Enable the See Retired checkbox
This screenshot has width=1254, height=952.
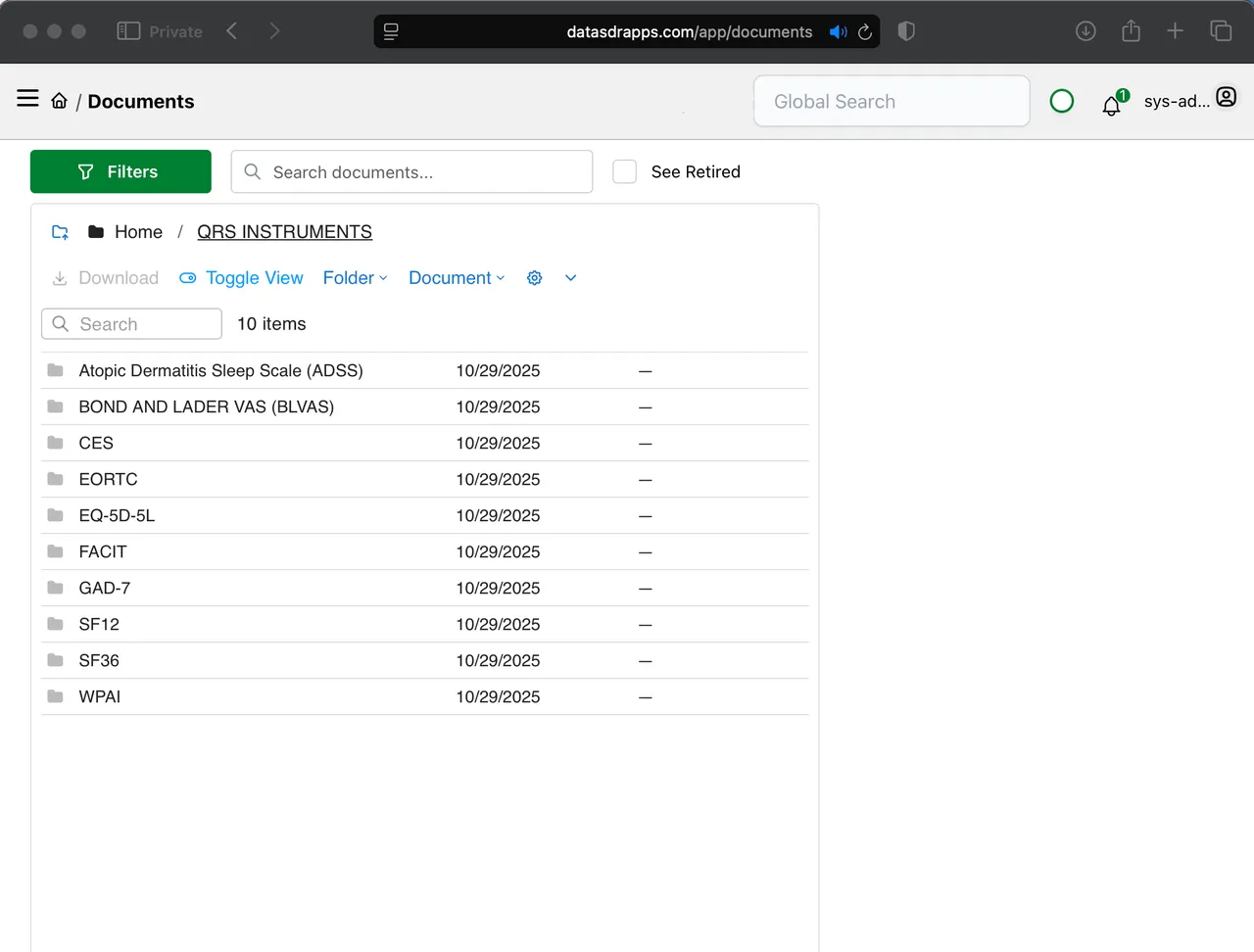click(624, 171)
